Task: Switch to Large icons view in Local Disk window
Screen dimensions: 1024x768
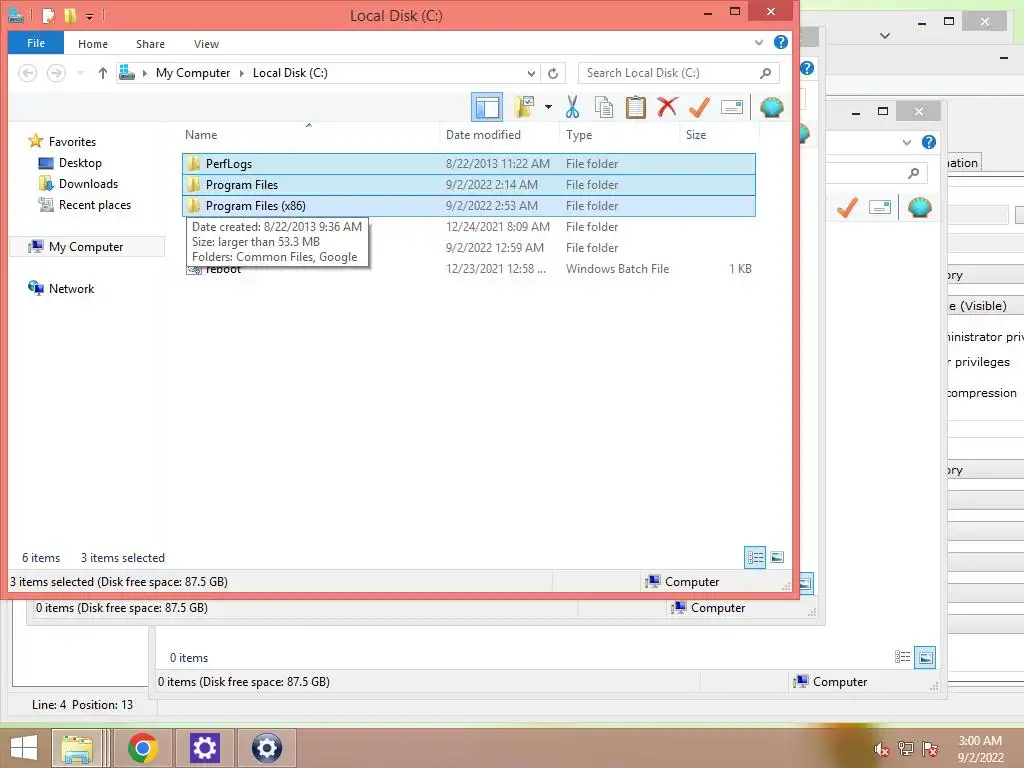Action: pyautogui.click(x=777, y=557)
